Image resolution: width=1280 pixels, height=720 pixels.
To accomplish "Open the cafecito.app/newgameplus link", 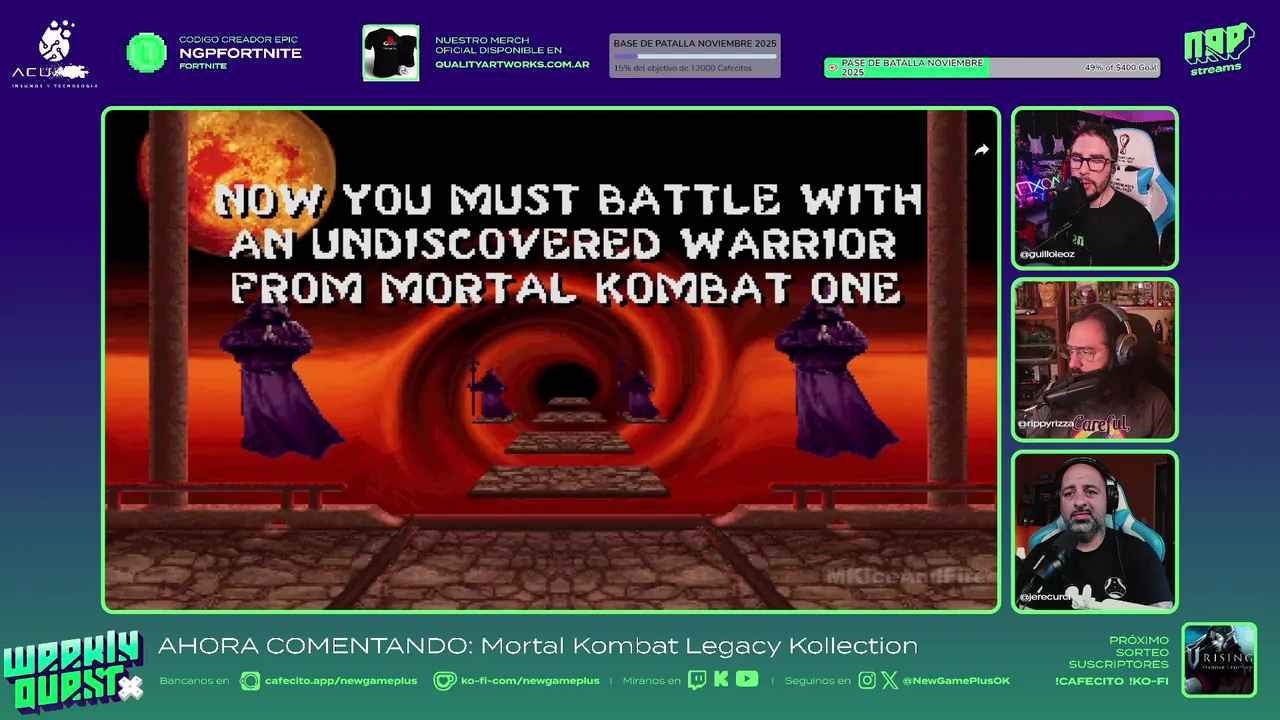I will pos(341,681).
